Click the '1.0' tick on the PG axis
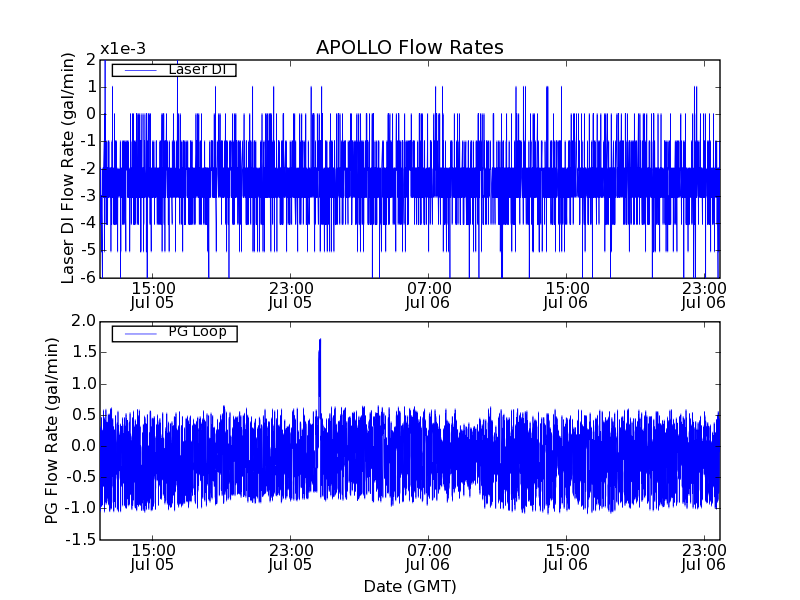This screenshot has height=600, width=800. click(84, 384)
